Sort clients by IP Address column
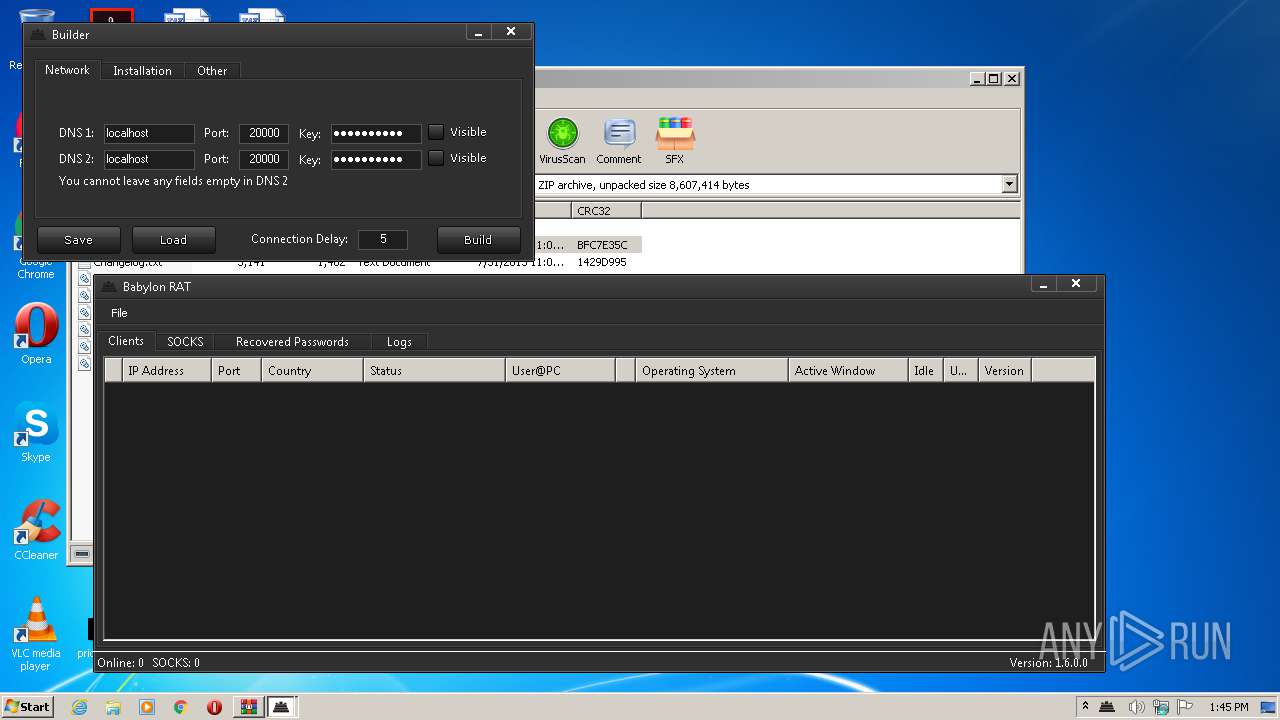The width and height of the screenshot is (1280, 720). click(167, 370)
